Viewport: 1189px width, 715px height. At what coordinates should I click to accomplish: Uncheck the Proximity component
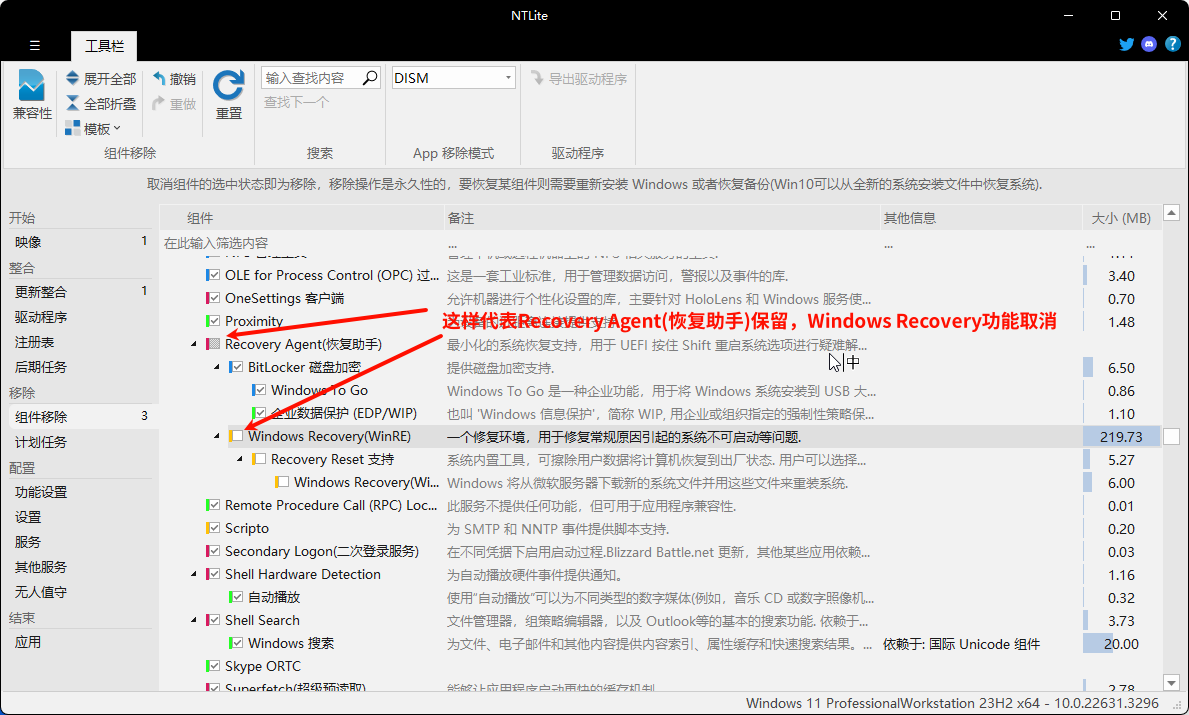[215, 321]
